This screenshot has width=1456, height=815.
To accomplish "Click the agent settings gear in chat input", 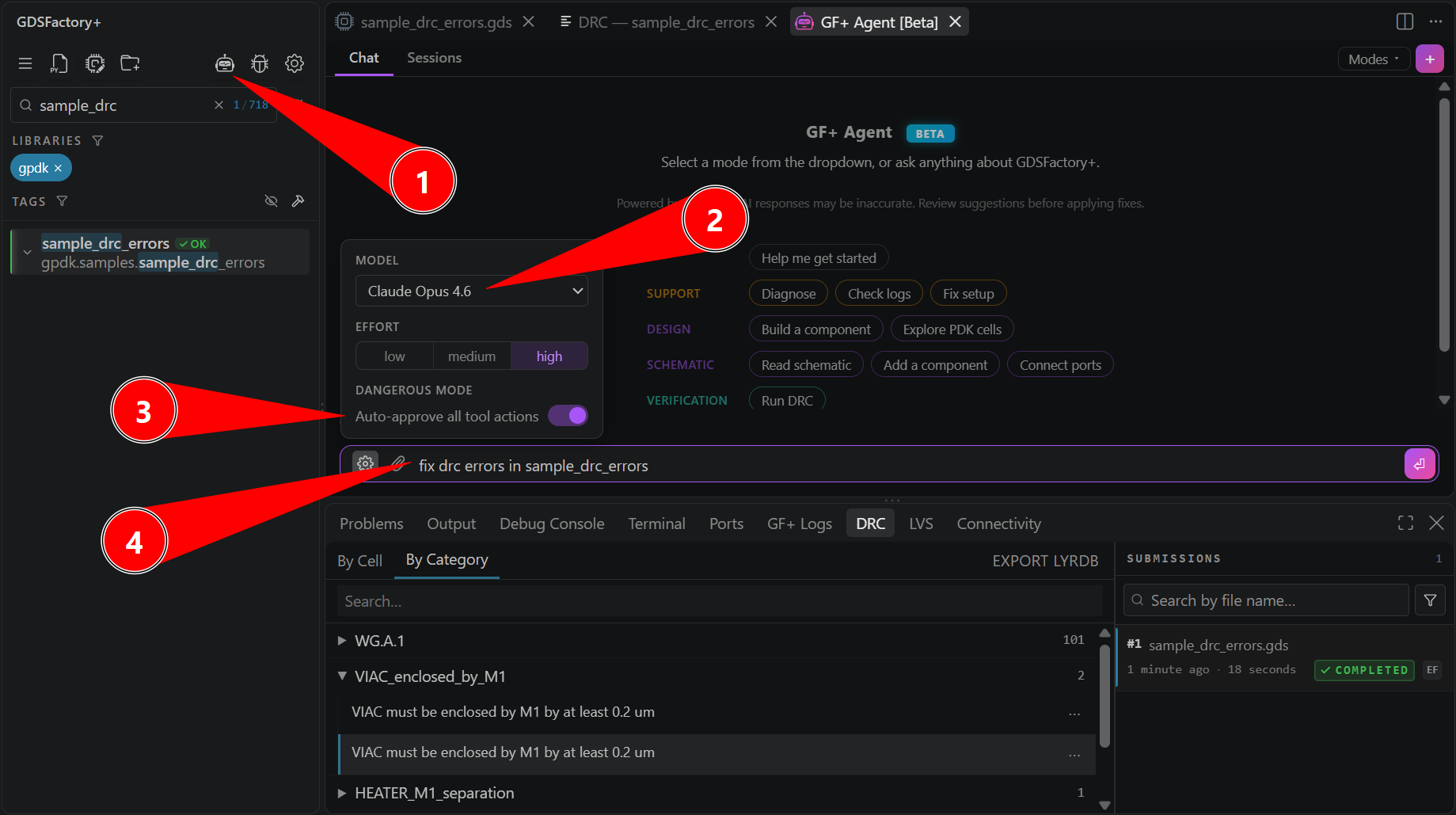I will coord(365,464).
